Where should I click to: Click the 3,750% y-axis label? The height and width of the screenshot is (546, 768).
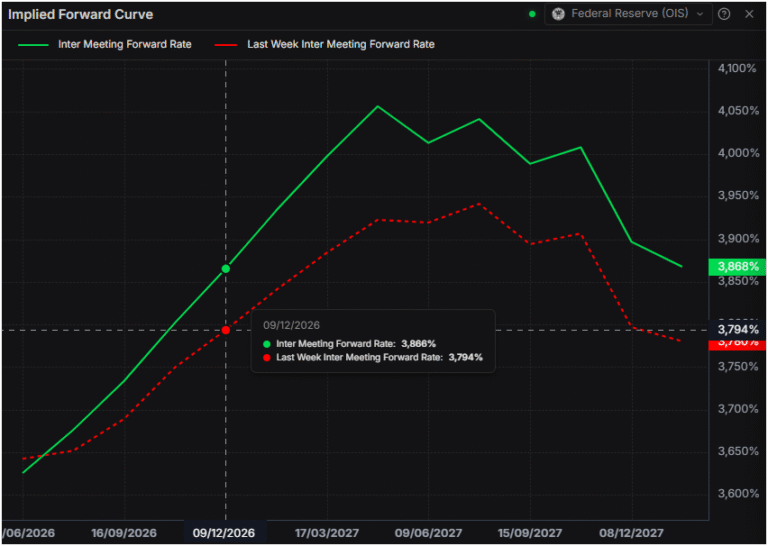[x=737, y=366]
